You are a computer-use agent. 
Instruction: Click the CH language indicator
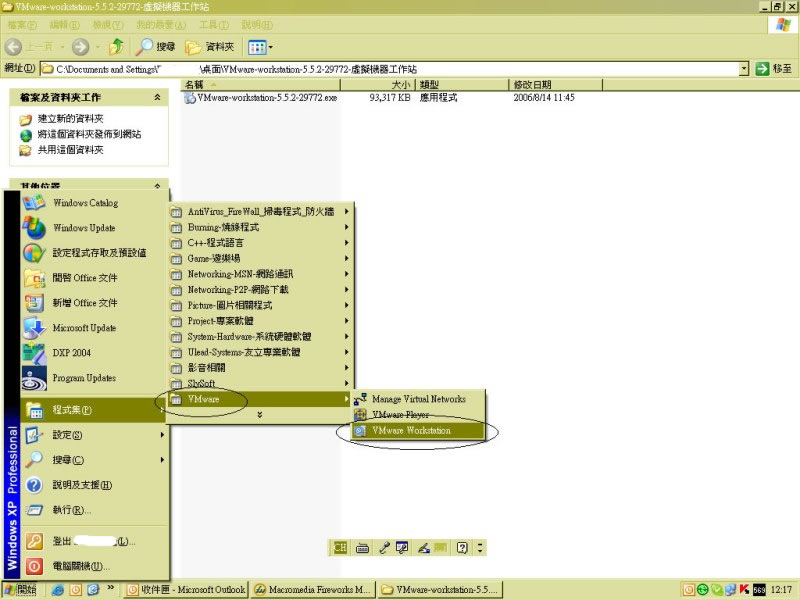click(x=340, y=548)
